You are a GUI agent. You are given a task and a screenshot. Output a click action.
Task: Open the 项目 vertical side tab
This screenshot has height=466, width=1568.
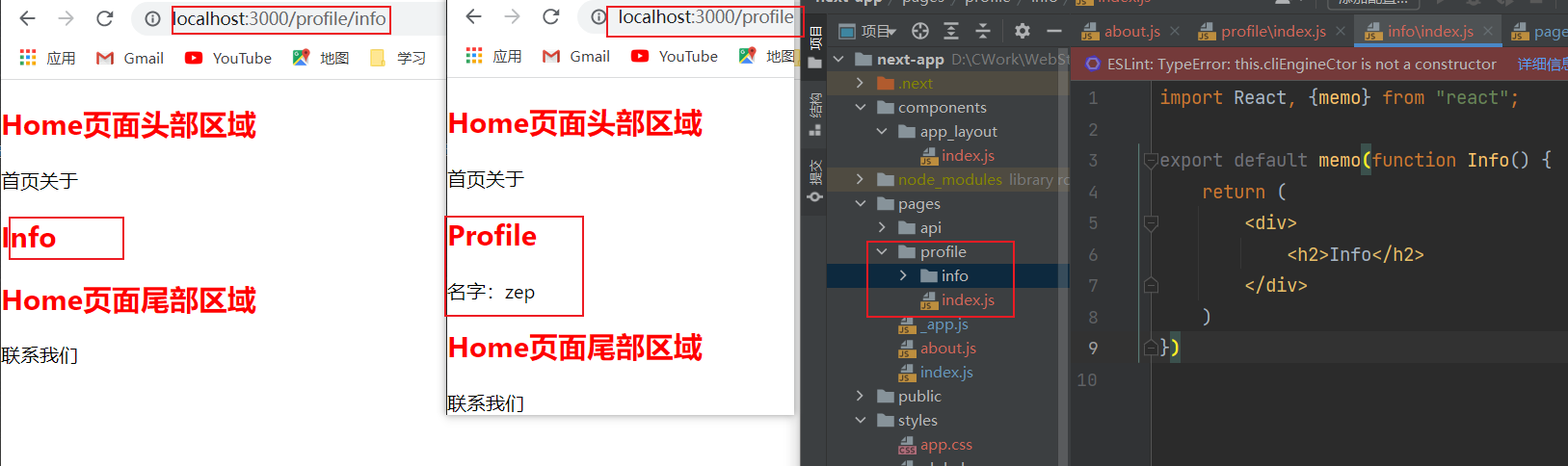pyautogui.click(x=815, y=46)
